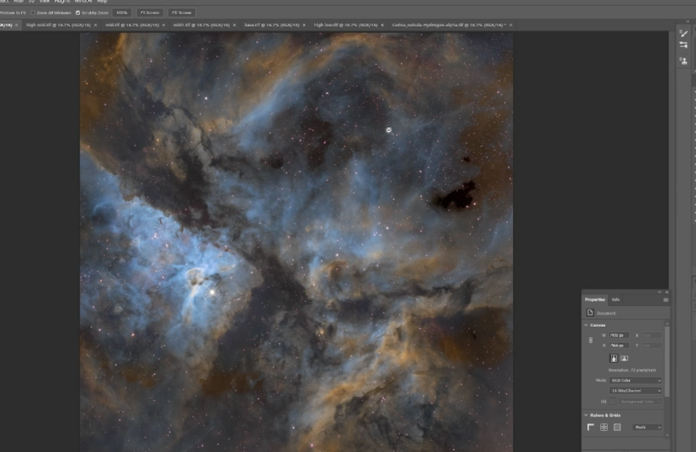Open the Fill Background Color dropdown
This screenshot has height=452, width=696.
pyautogui.click(x=639, y=401)
